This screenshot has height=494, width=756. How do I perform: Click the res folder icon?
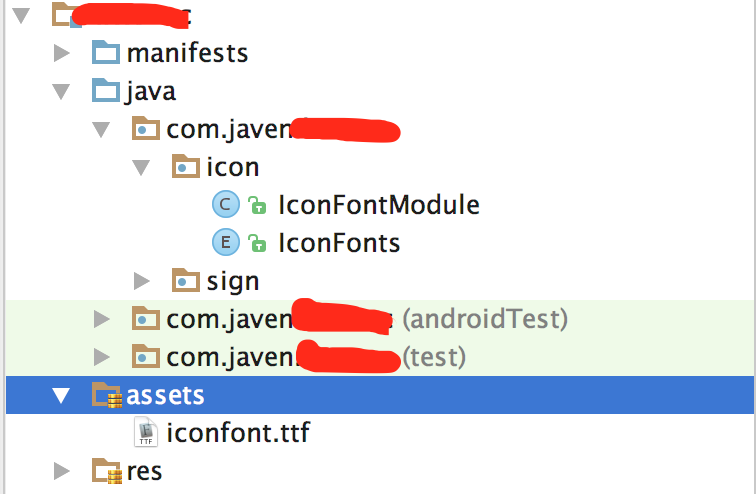(x=107, y=470)
